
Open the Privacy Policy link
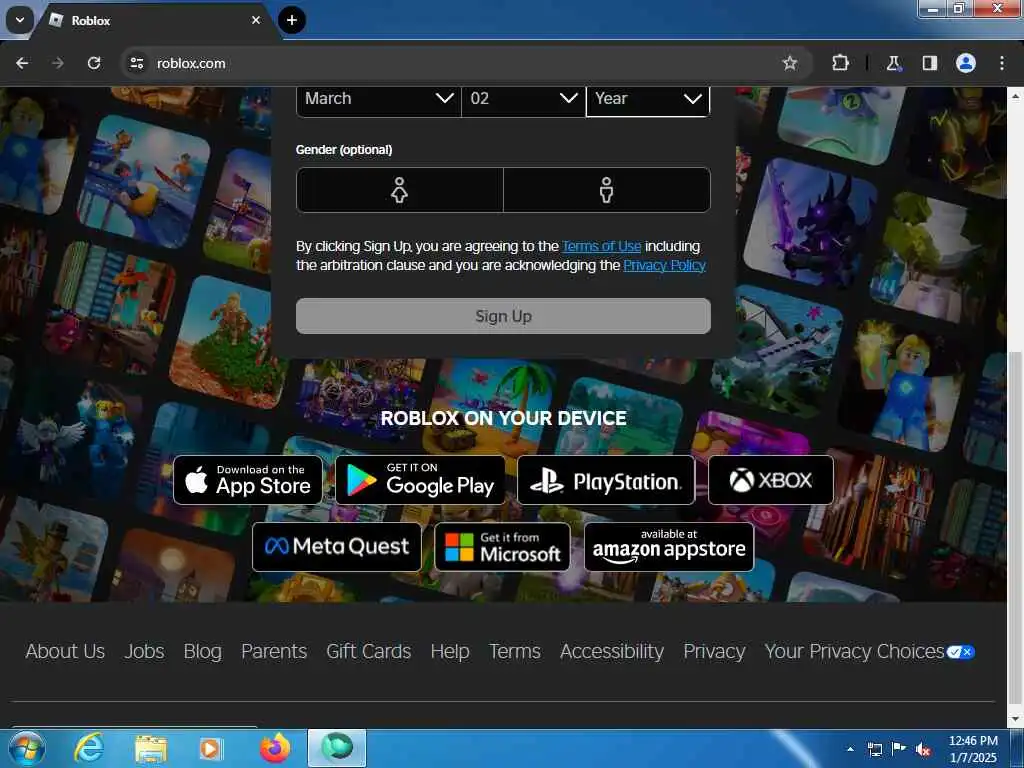tap(664, 265)
